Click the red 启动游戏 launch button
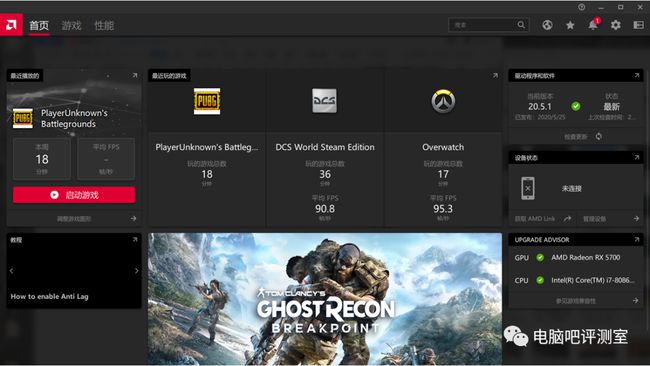This screenshot has height=366, width=650. [74, 195]
